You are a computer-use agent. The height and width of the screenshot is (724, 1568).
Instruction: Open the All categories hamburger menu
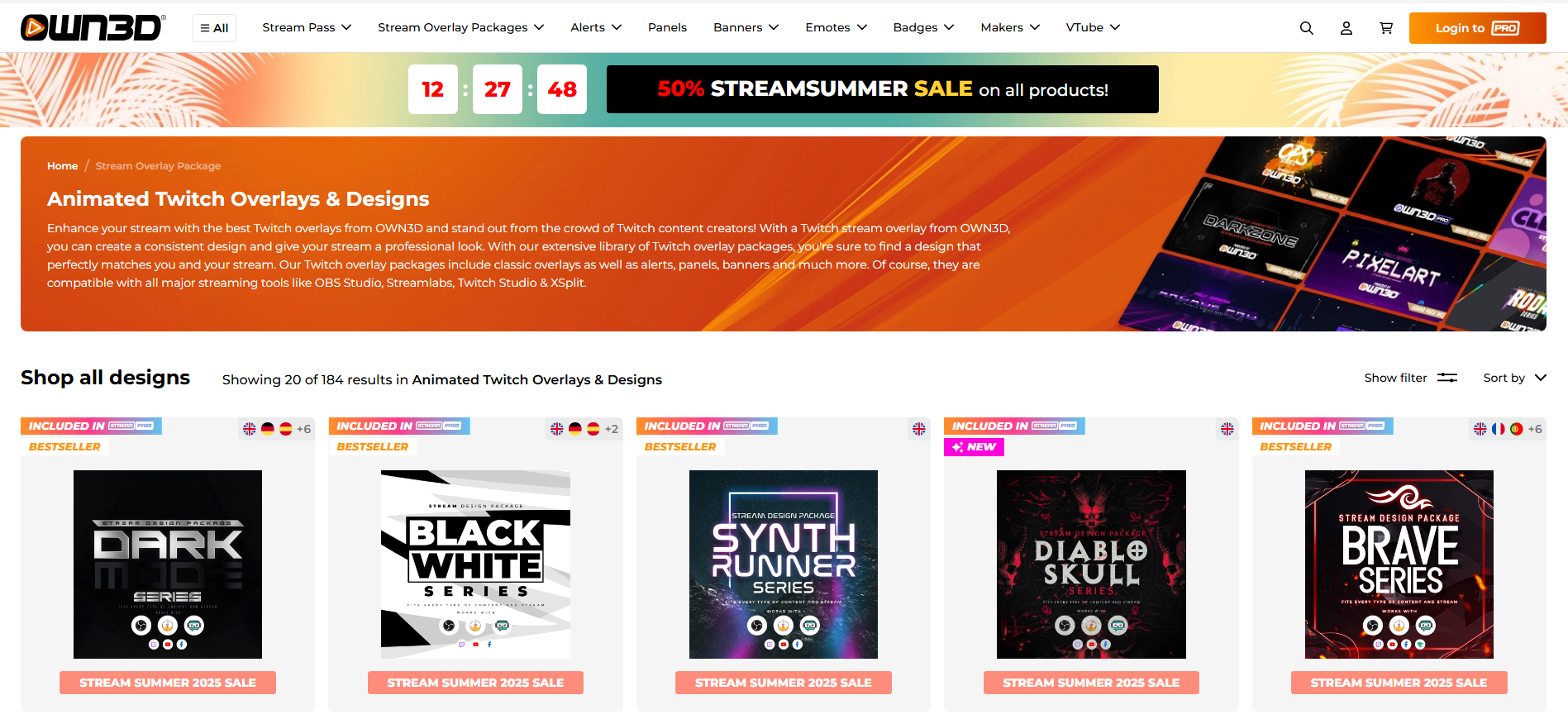tap(214, 28)
